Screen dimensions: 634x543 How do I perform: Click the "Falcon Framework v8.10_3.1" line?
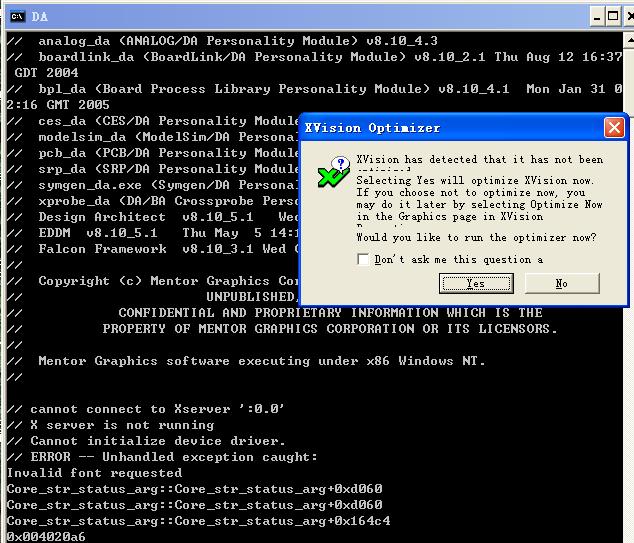coord(152,249)
